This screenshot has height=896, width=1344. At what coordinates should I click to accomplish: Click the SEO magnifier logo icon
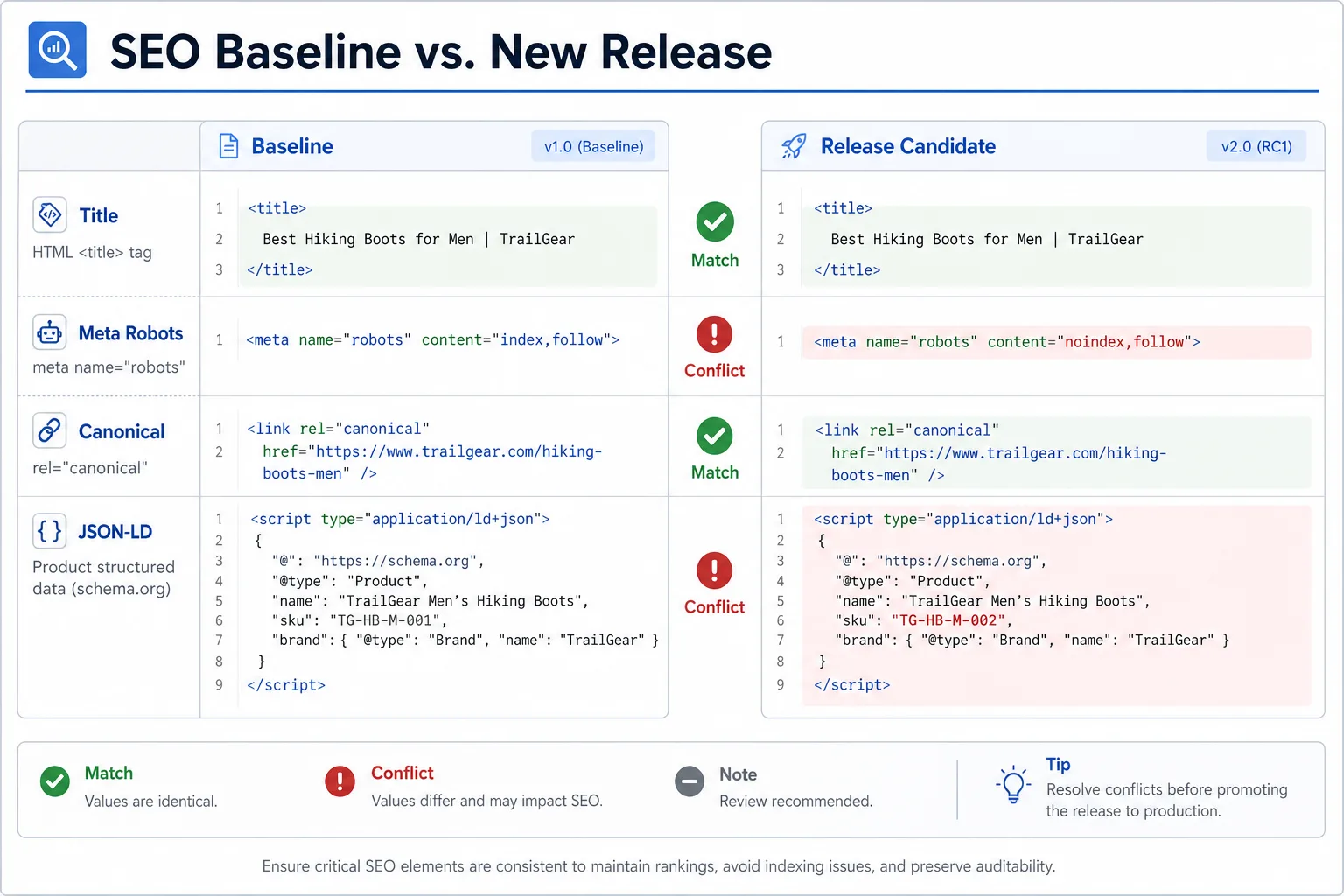pos(58,50)
